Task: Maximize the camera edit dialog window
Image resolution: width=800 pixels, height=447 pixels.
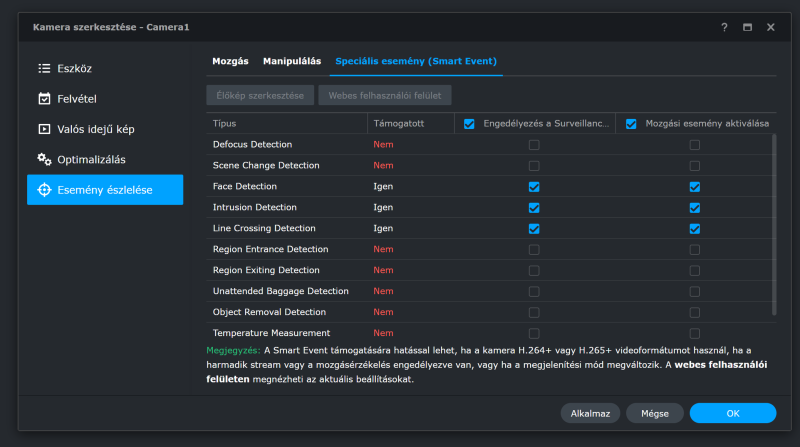Action: [x=747, y=28]
